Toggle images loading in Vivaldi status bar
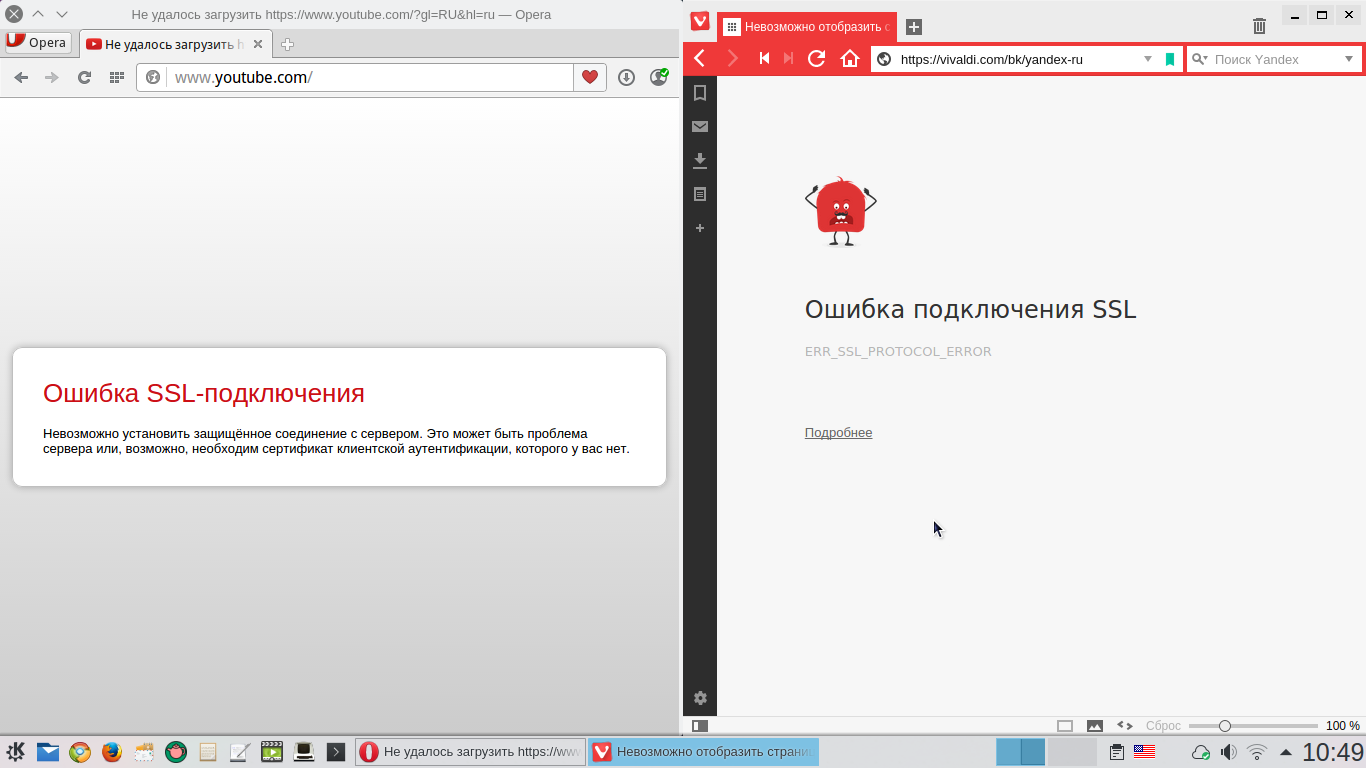 [1095, 726]
